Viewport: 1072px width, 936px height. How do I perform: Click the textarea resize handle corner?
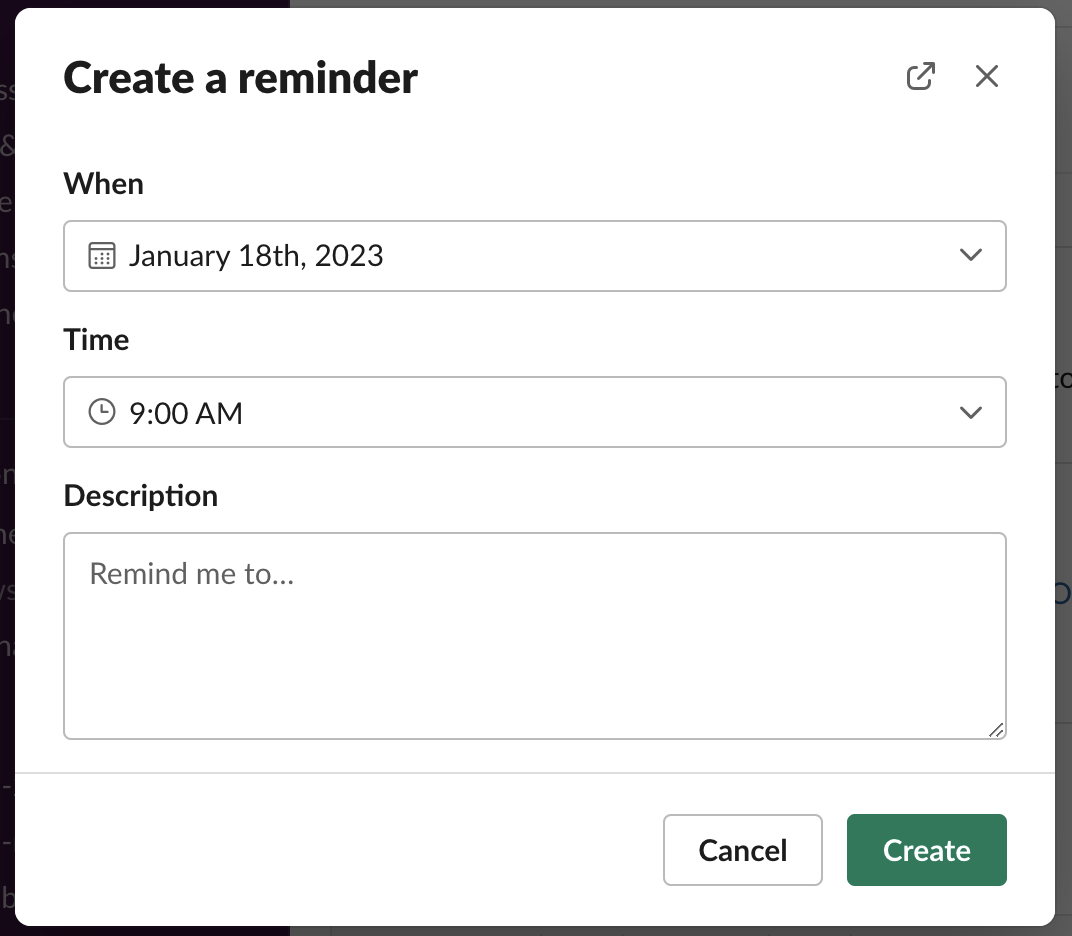tap(996, 730)
